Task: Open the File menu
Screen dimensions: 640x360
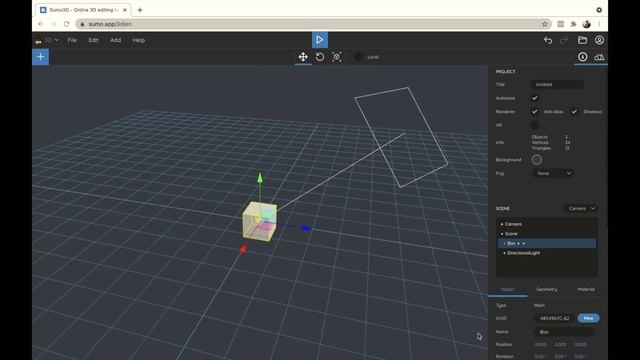Action: coord(72,40)
